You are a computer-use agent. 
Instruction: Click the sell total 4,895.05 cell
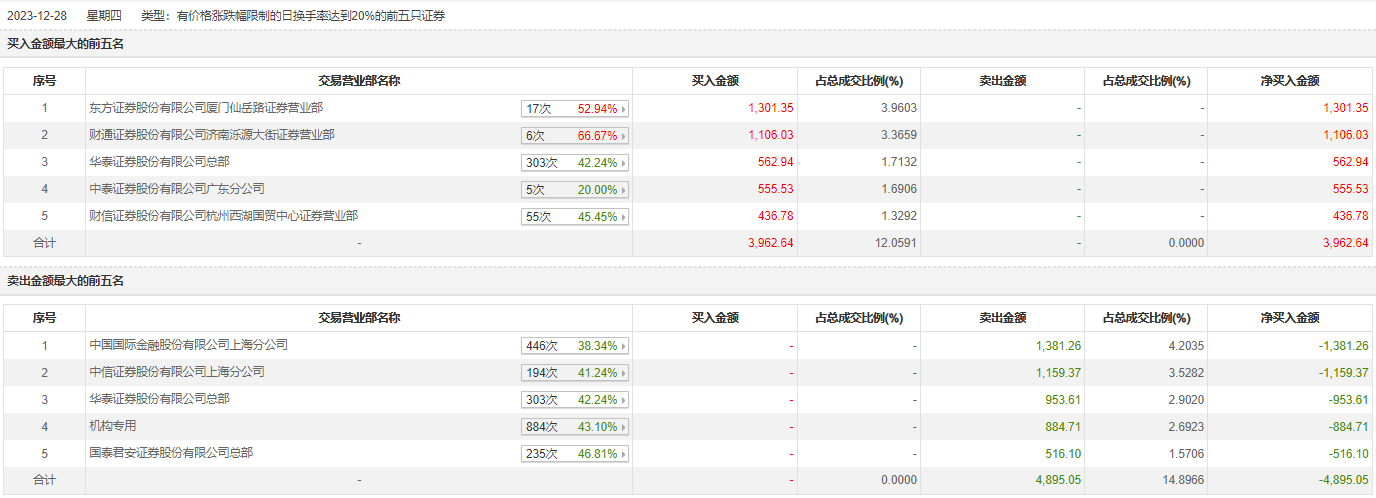coord(1057,480)
